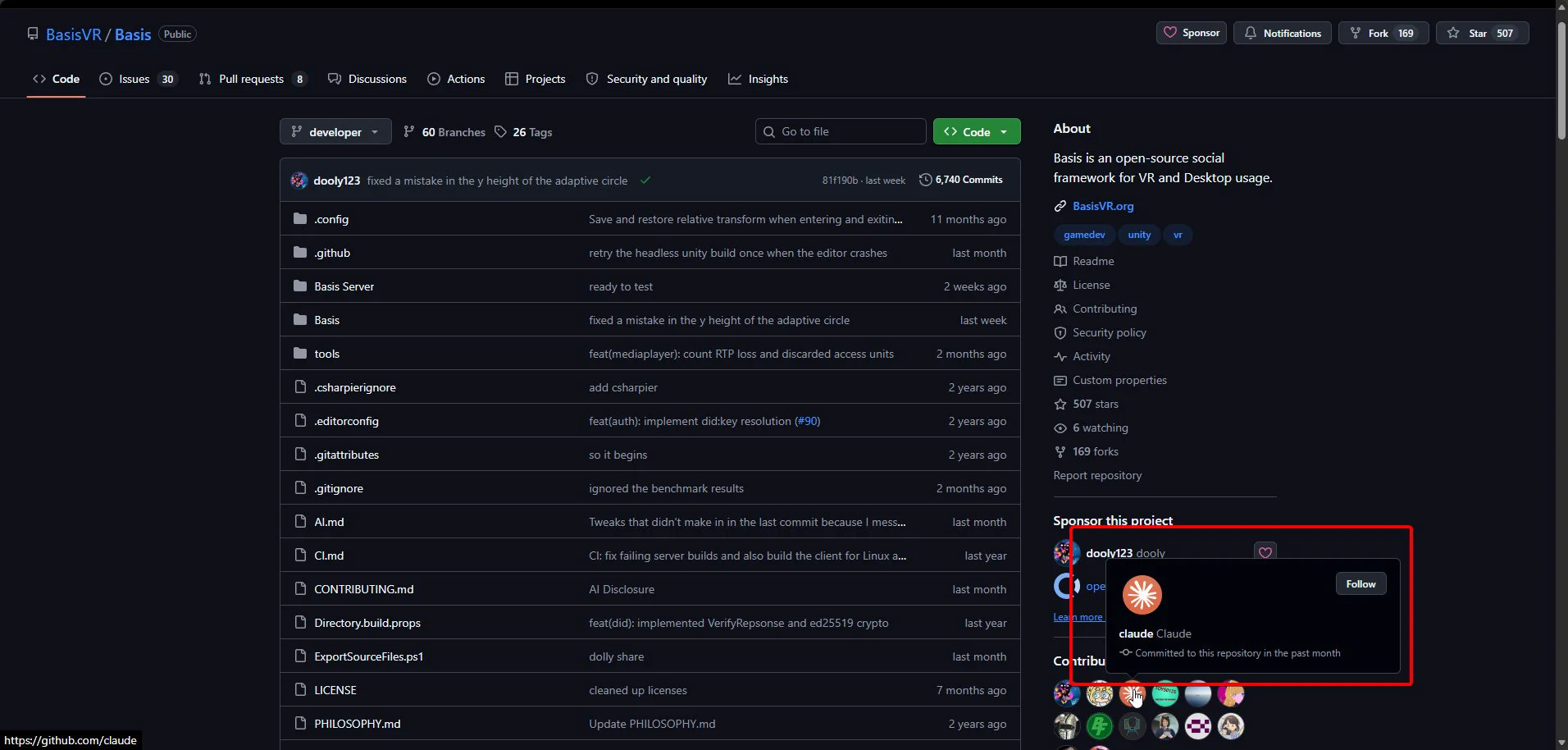
Task: Open 6,740 Commits history
Action: pyautogui.click(x=961, y=180)
